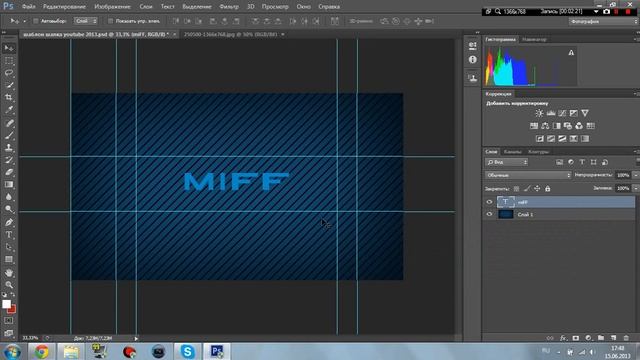Screen dimensions: 640x360
Task: Select the Lasso tool
Action: (x=9, y=73)
